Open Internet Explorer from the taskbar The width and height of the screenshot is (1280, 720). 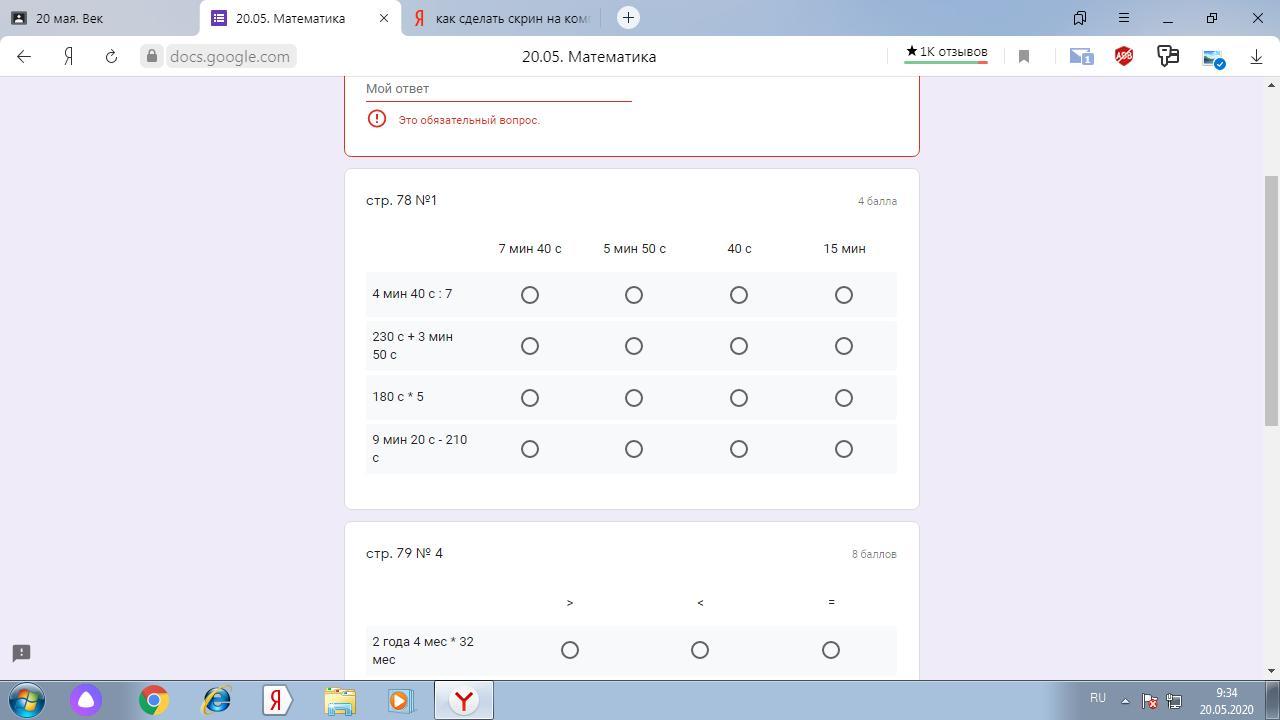click(x=216, y=700)
